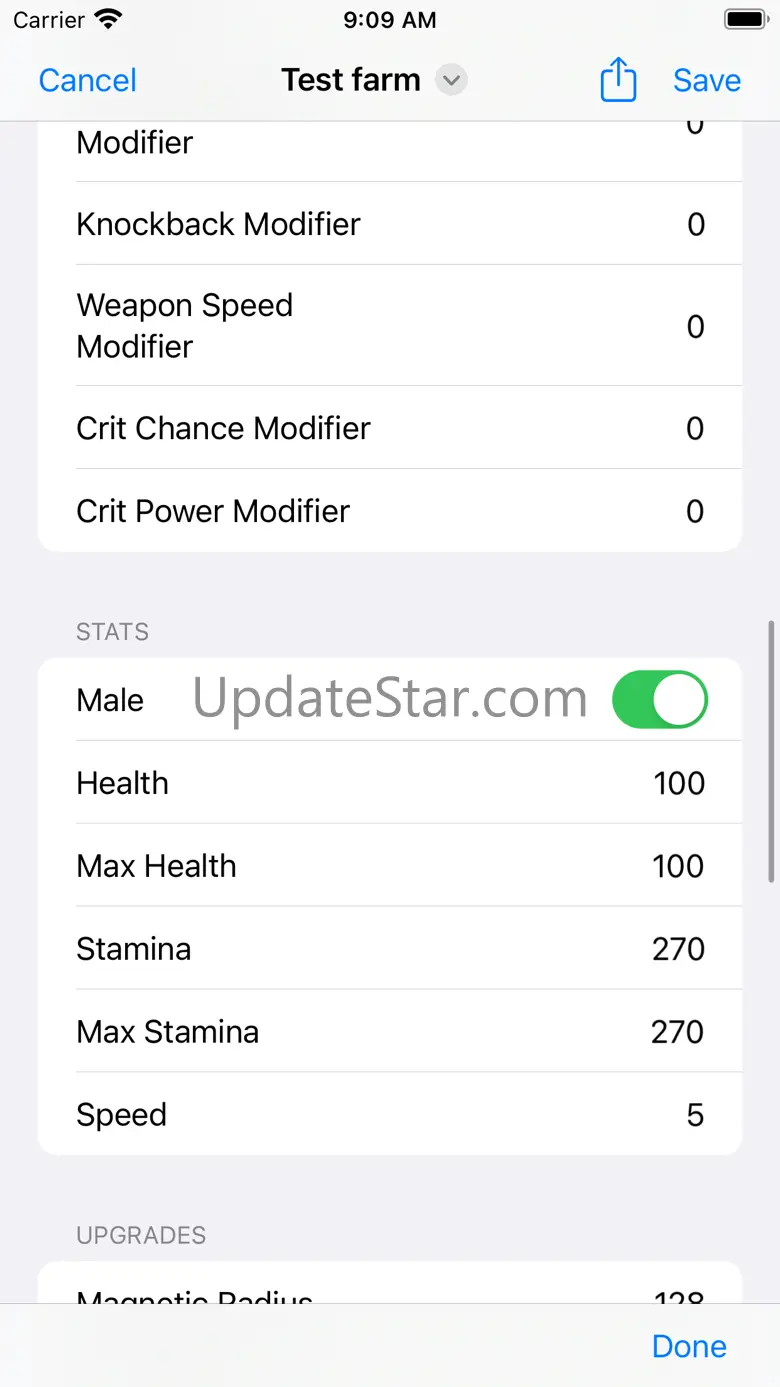Edit the Weapon Speed Modifier value
This screenshot has width=780, height=1387.
click(695, 326)
